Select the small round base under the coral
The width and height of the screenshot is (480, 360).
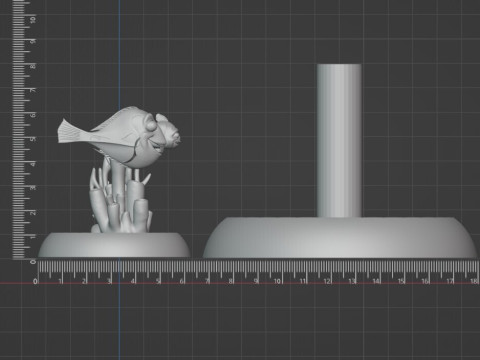[114, 245]
